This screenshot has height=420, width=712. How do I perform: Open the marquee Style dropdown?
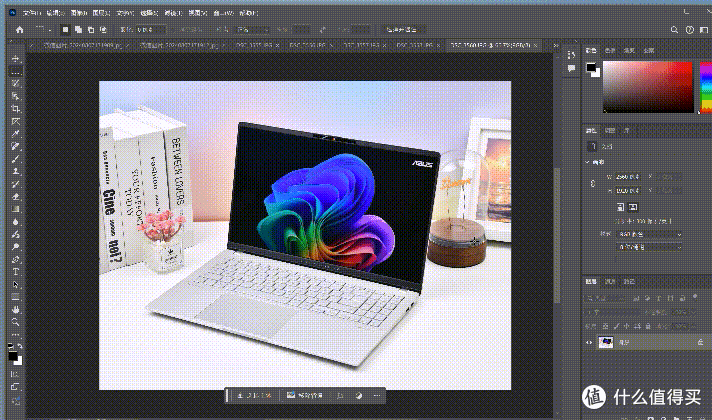pos(252,30)
